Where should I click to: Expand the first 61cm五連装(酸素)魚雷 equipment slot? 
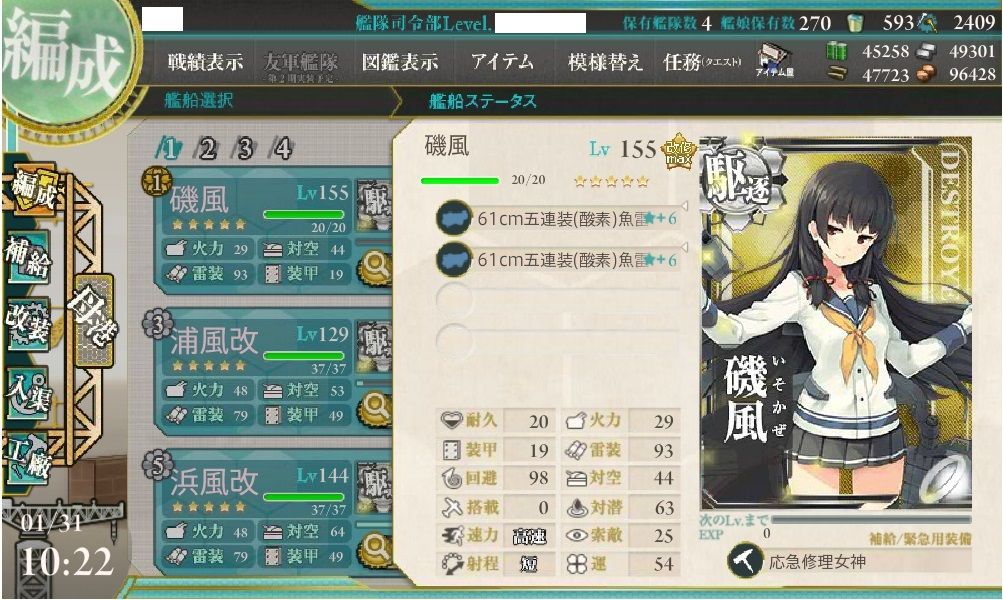point(558,219)
